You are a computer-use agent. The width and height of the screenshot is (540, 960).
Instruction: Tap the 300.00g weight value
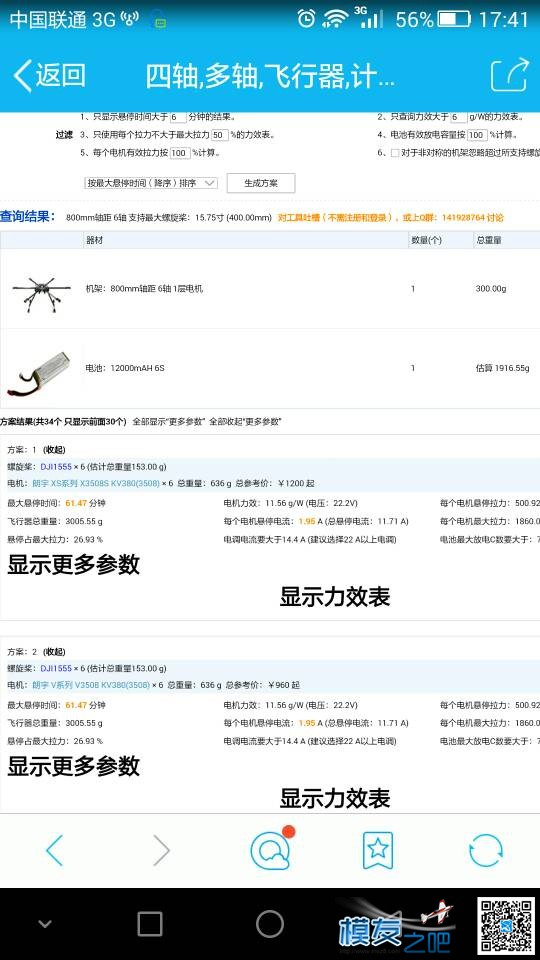click(x=491, y=289)
